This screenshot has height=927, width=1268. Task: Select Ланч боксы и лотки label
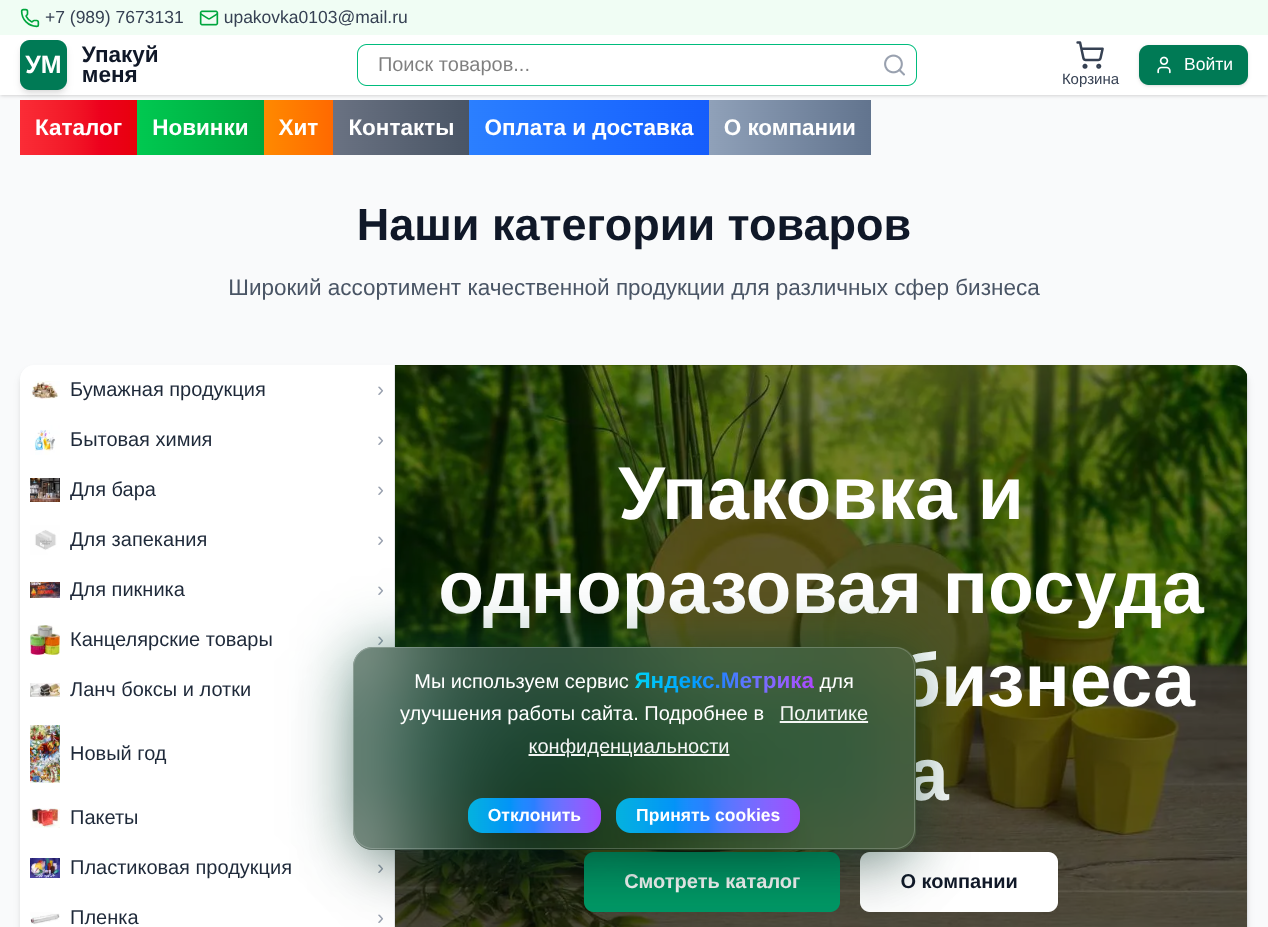point(160,690)
